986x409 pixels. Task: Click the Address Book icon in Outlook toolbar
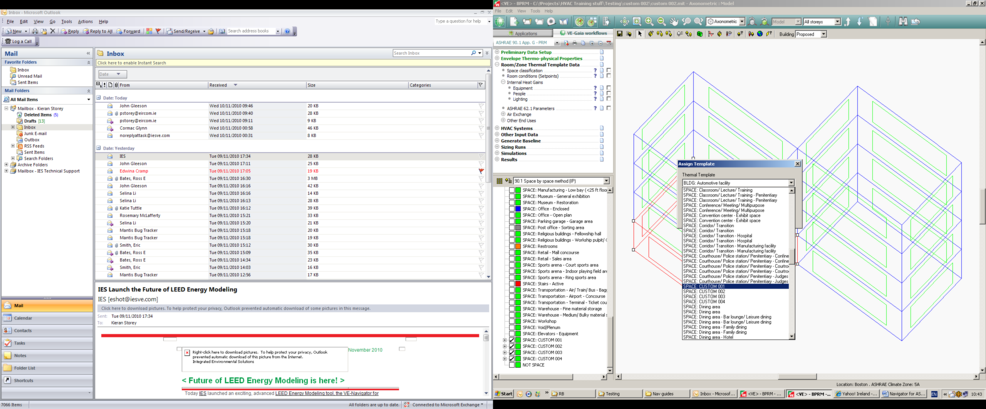[222, 31]
